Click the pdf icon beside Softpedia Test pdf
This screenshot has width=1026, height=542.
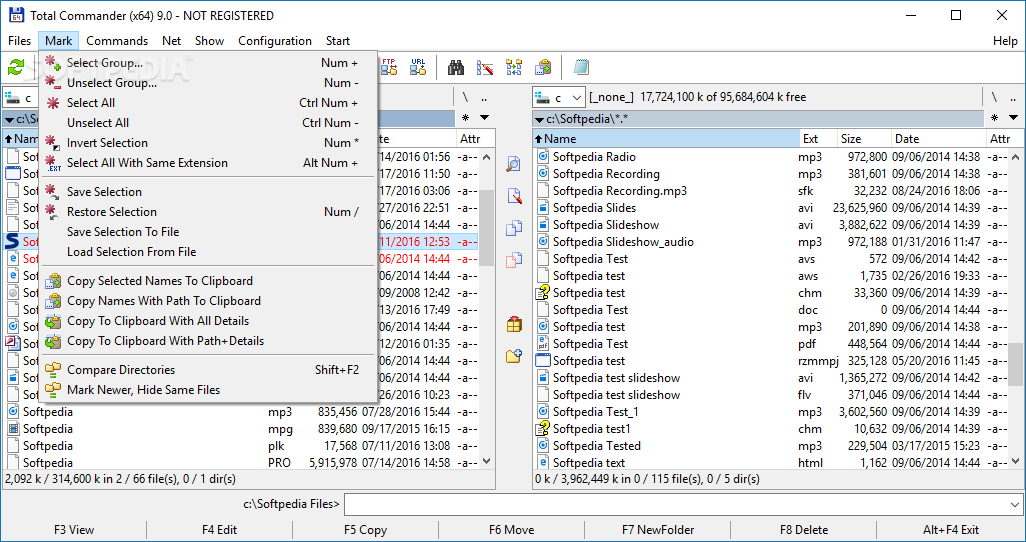pos(542,344)
